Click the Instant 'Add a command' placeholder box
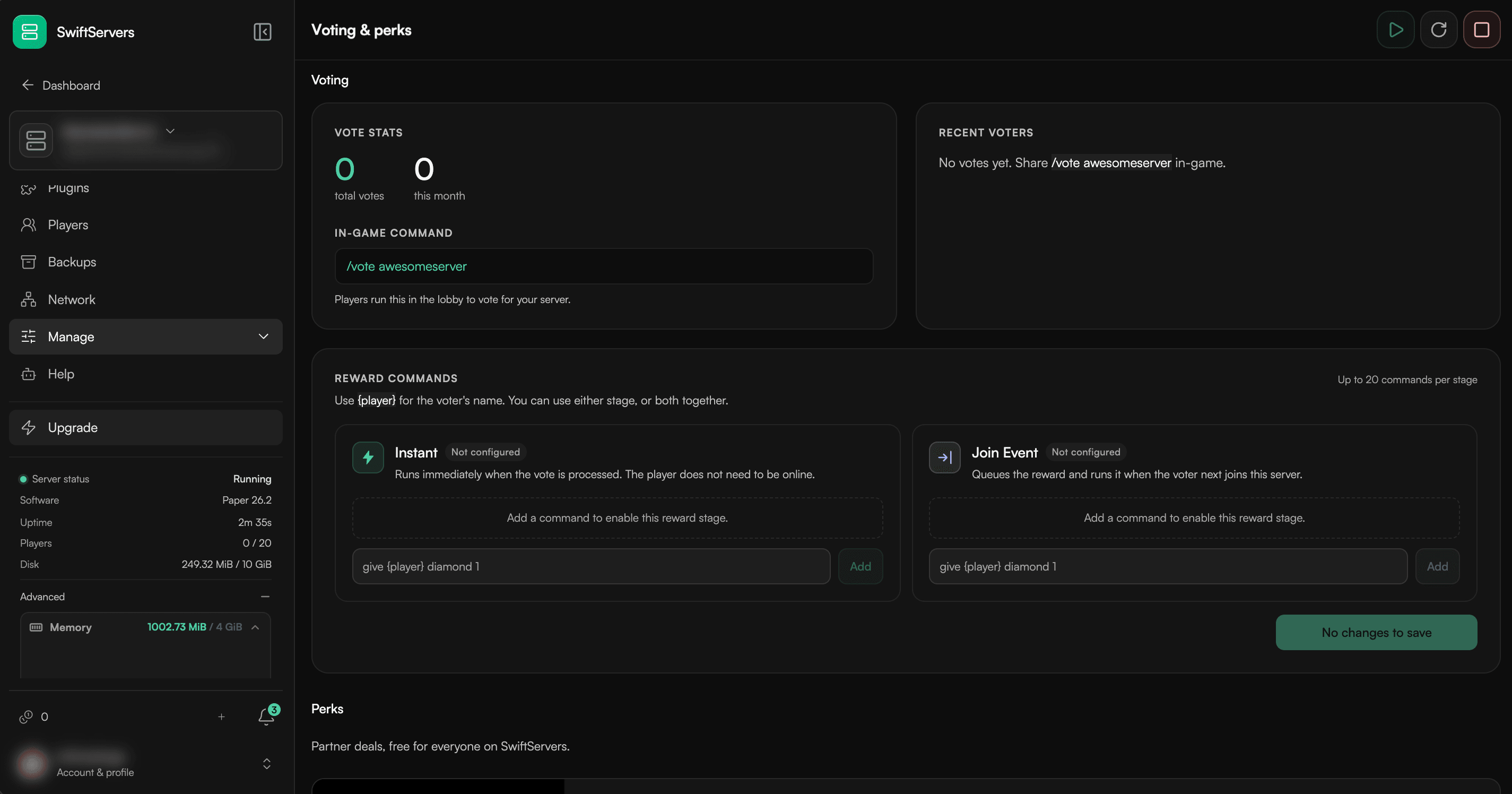 pyautogui.click(x=618, y=518)
